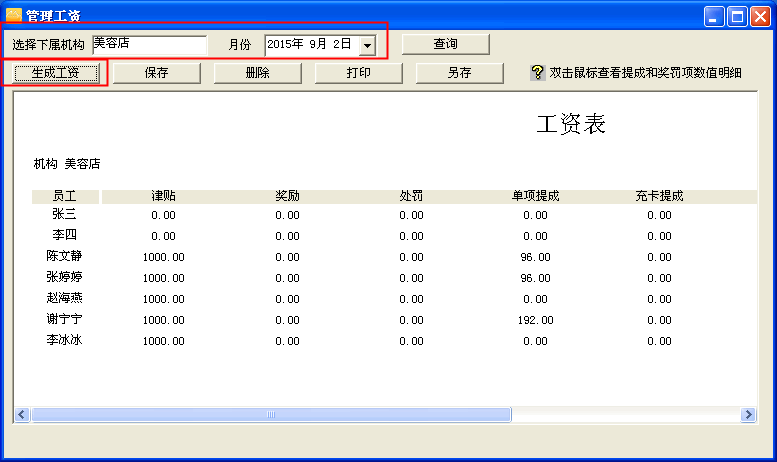
Task: Click the 打印 button
Action: point(359,73)
